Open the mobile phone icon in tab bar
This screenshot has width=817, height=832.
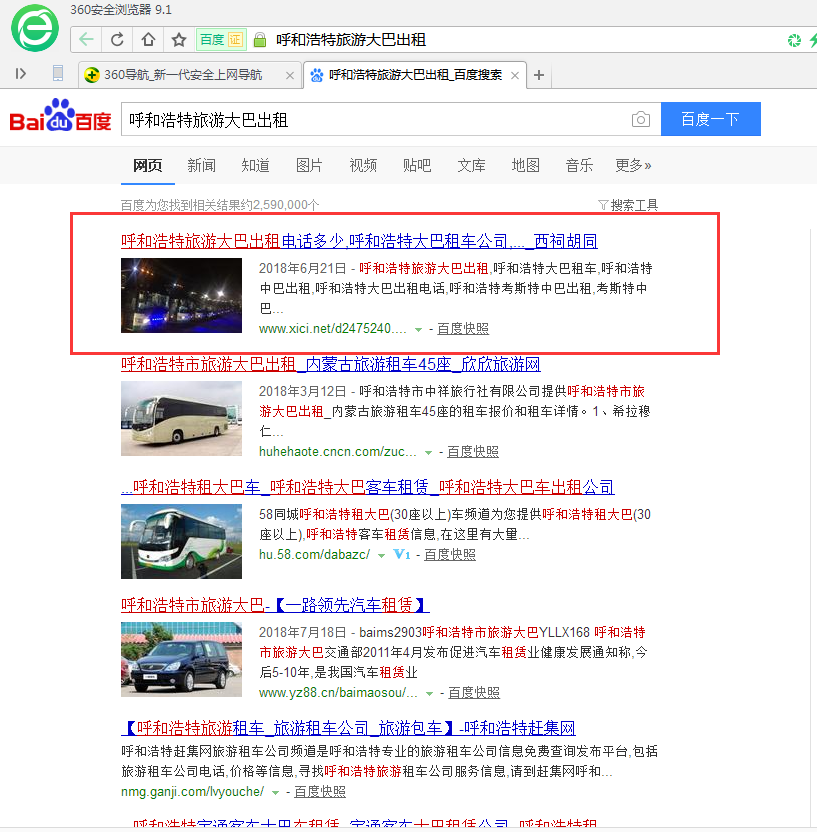(58, 73)
